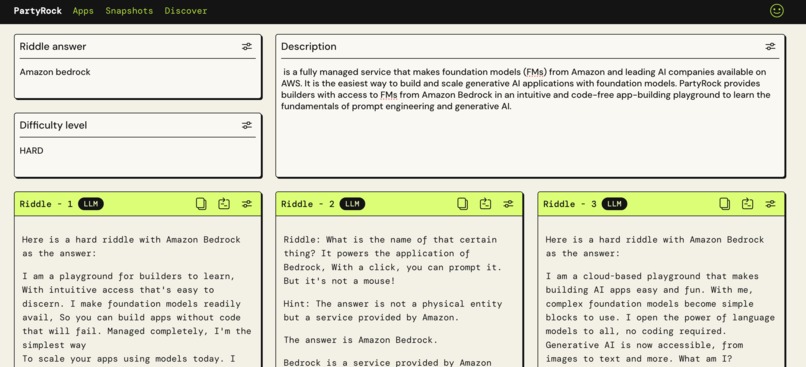
Task: Click the Difficulty level heading
Action: pyautogui.click(x=53, y=125)
